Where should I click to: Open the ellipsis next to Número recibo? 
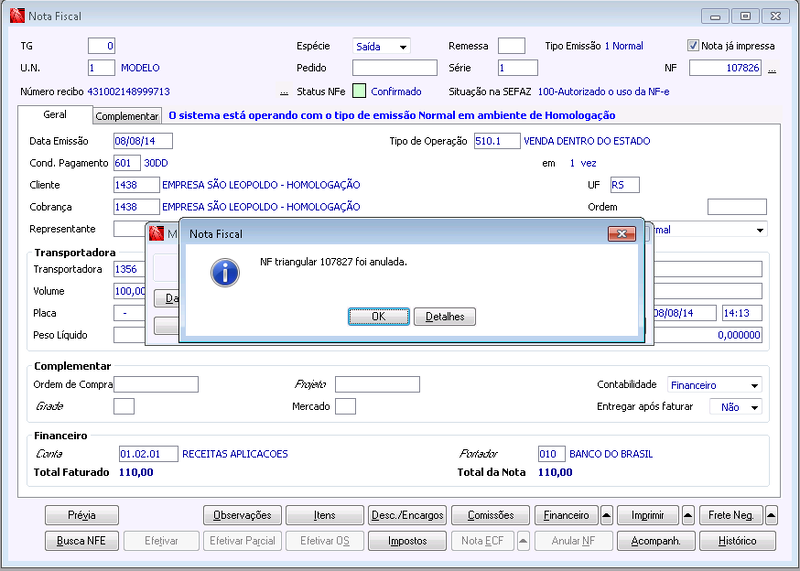[x=284, y=92]
